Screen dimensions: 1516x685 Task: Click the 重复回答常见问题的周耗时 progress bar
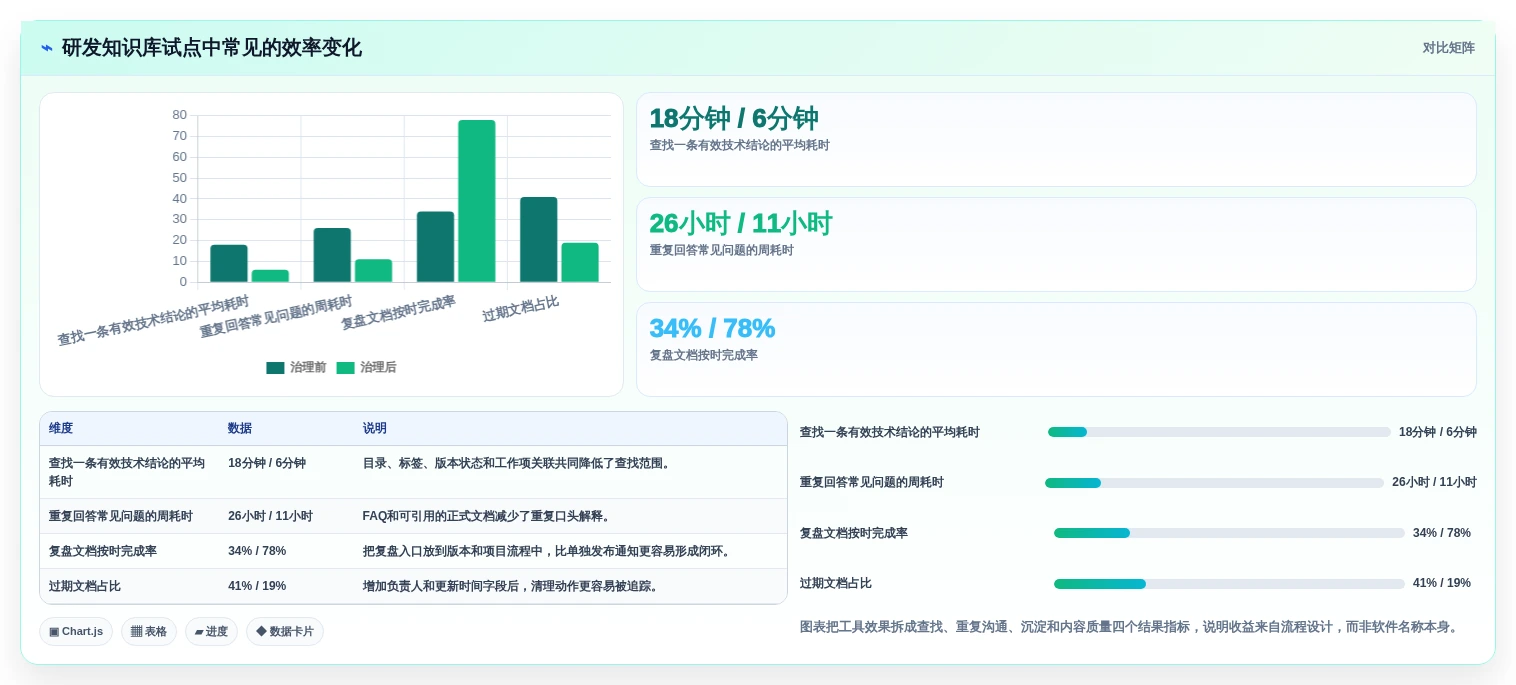[1215, 483]
